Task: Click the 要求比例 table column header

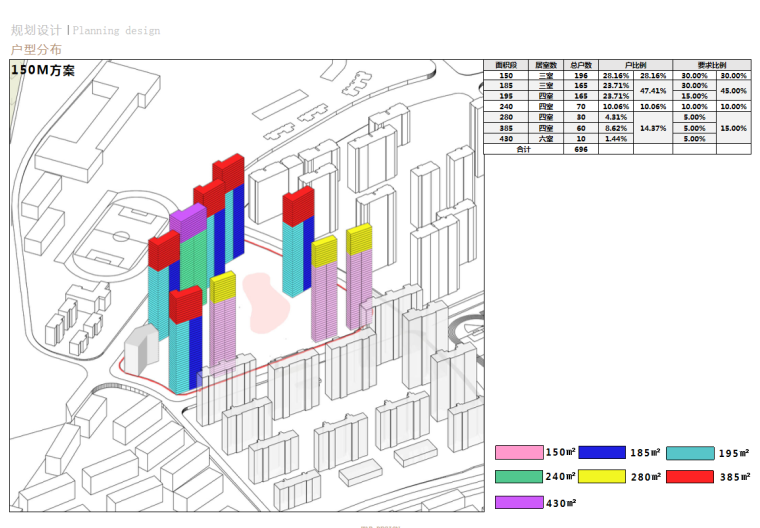Action: click(x=711, y=65)
